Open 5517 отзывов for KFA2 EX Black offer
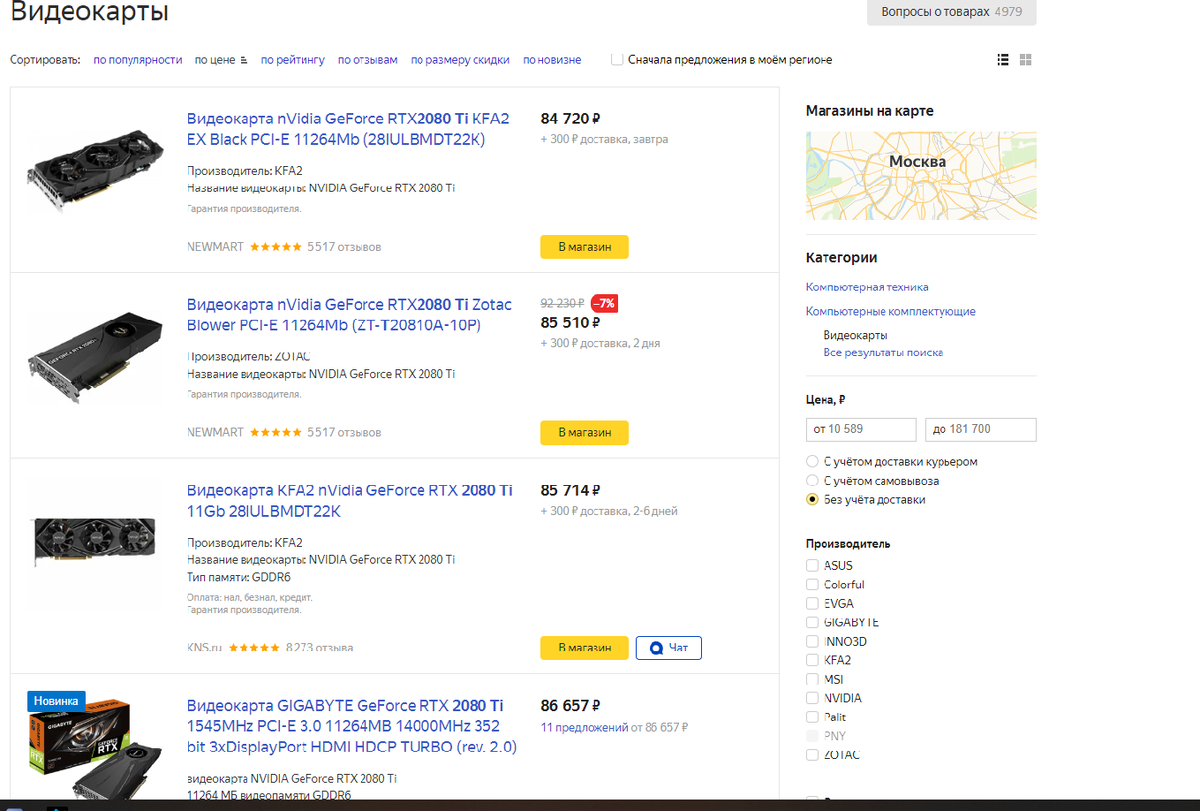The height and width of the screenshot is (811, 1200). (x=344, y=247)
